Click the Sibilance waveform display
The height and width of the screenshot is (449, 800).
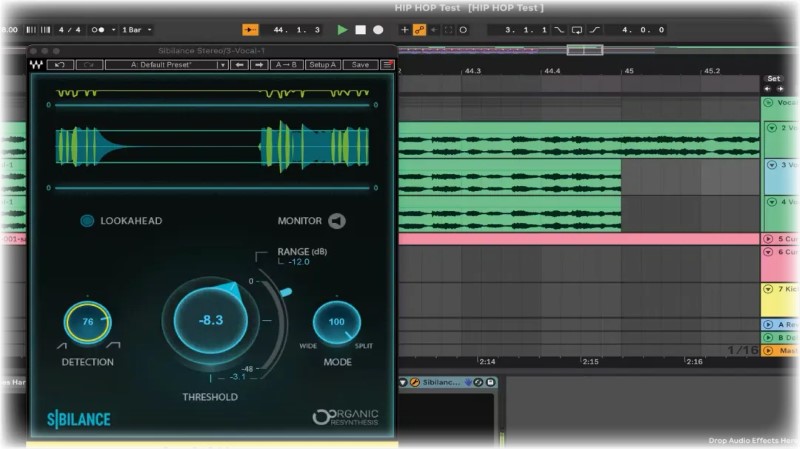pos(212,147)
